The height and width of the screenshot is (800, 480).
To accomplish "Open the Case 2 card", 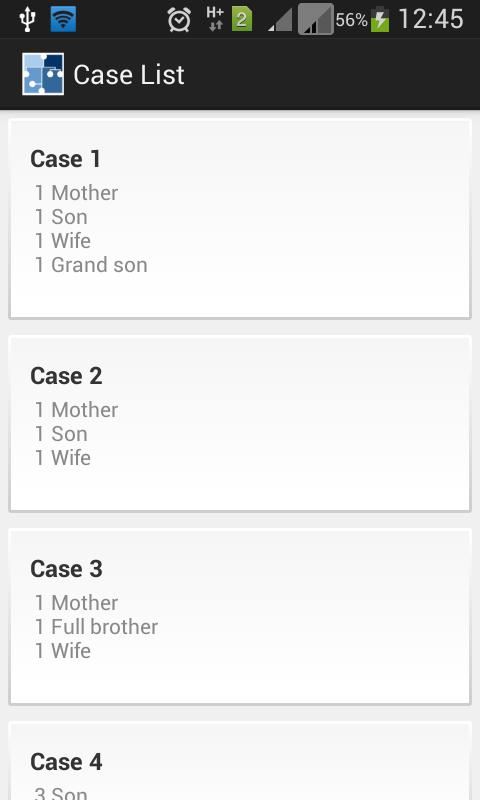I will pyautogui.click(x=240, y=423).
